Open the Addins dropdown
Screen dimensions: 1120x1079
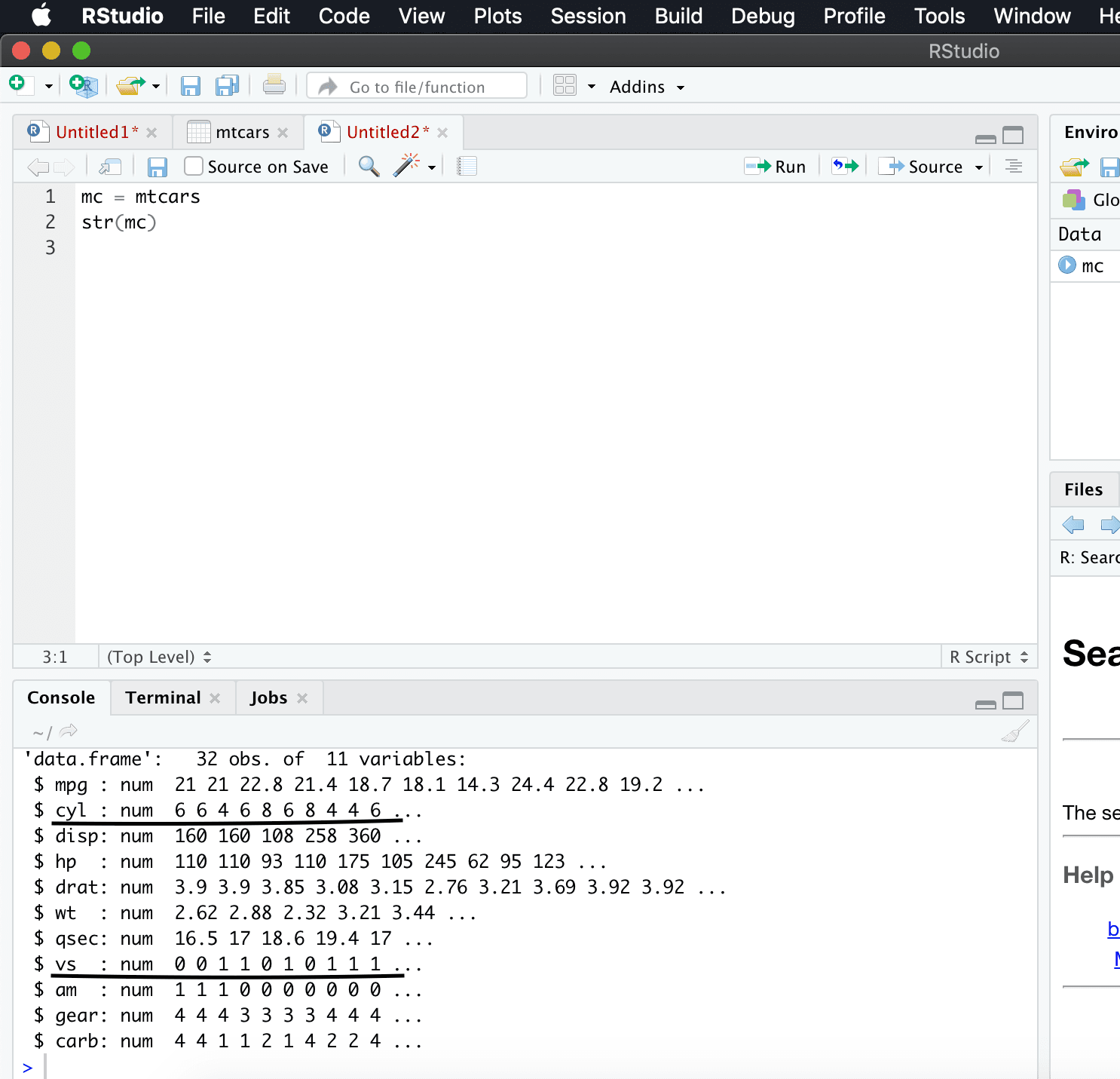pos(647,87)
